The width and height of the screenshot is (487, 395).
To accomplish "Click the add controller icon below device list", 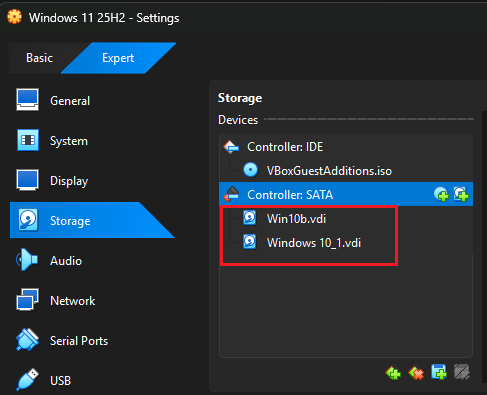I will coord(393,373).
